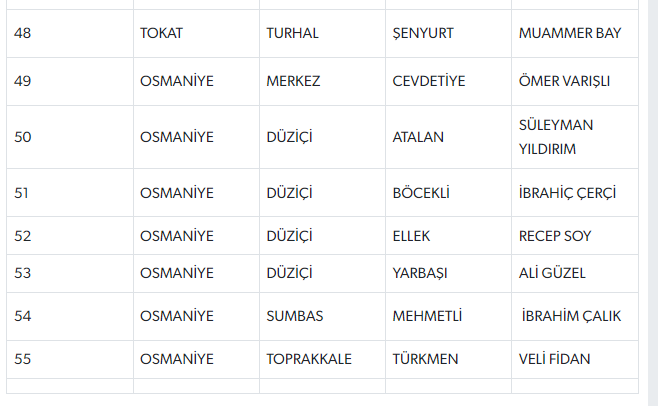Click the ALİ GÜZEL name cell

tap(575, 273)
